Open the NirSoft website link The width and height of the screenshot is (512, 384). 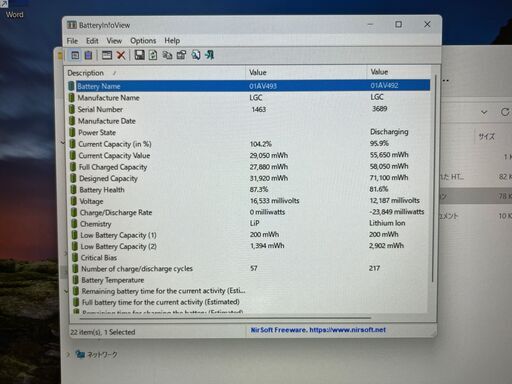318,330
